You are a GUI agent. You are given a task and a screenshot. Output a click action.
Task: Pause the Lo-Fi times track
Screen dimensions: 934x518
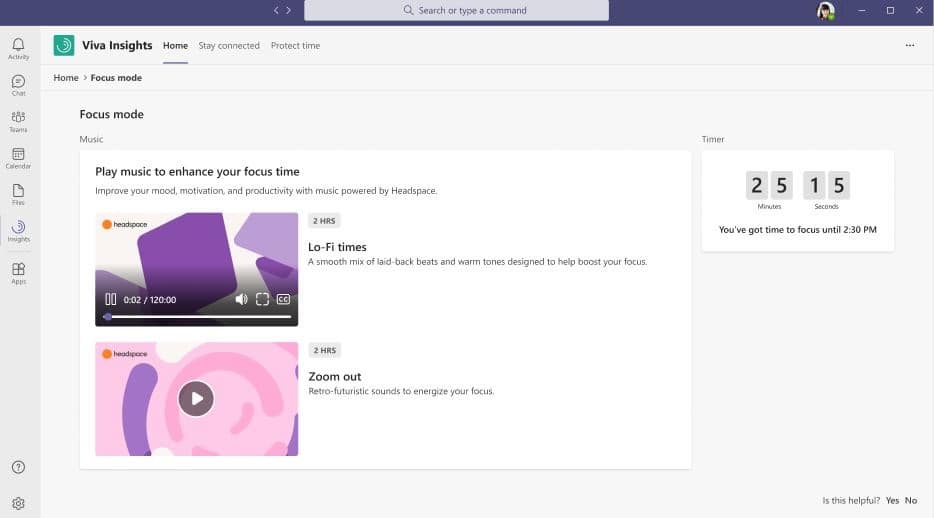[111, 299]
